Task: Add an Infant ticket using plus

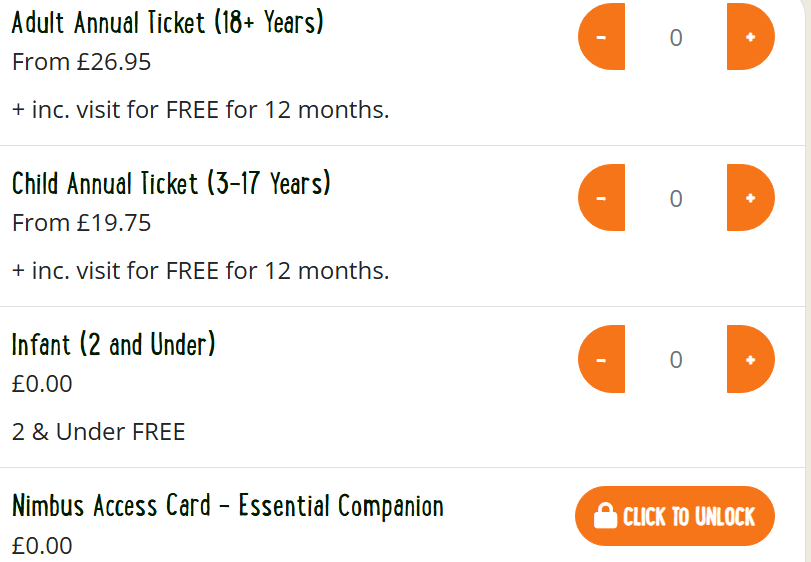Action: click(x=750, y=359)
